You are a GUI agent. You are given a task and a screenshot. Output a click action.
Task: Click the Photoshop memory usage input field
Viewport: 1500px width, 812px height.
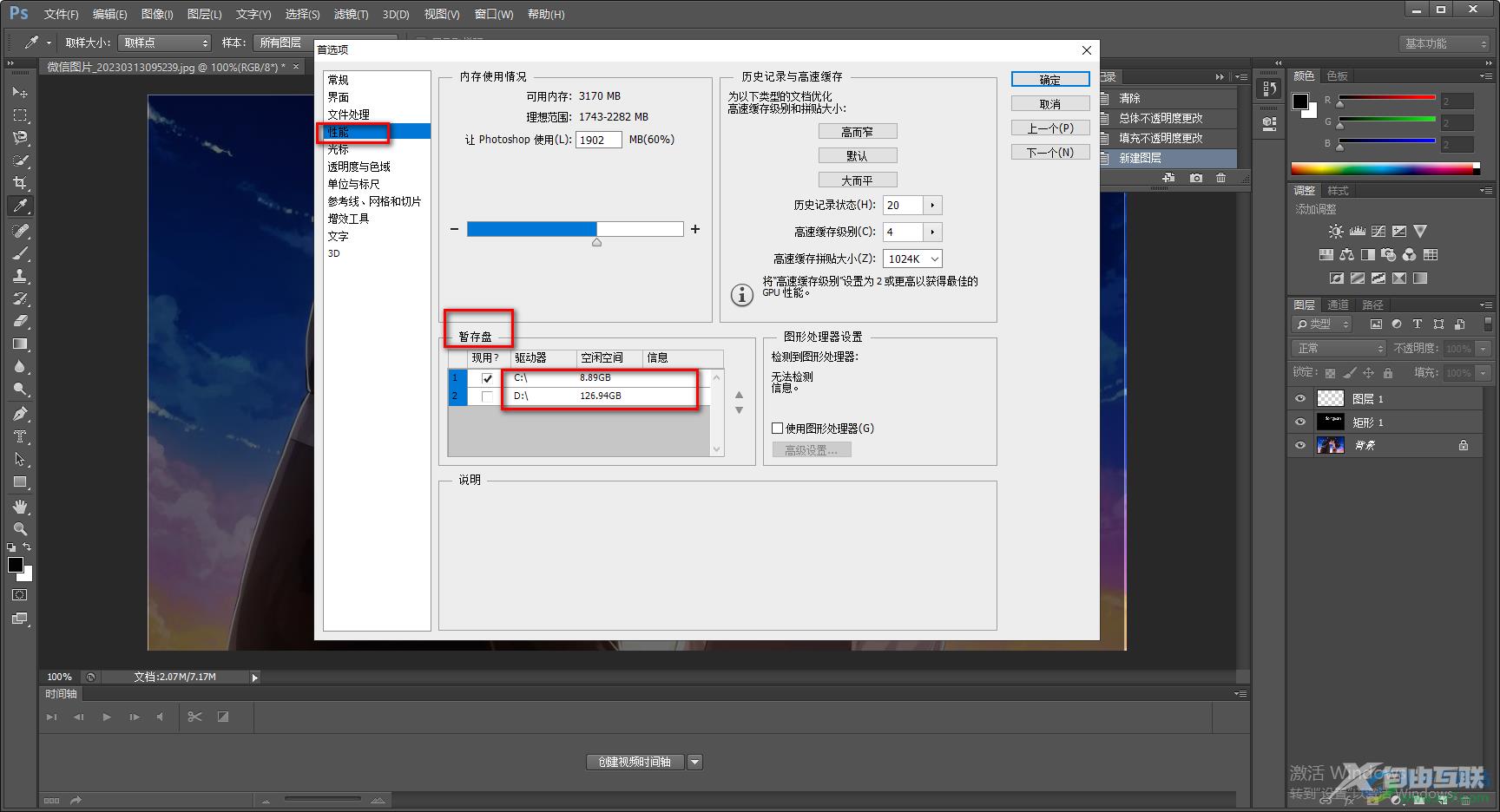click(x=599, y=140)
